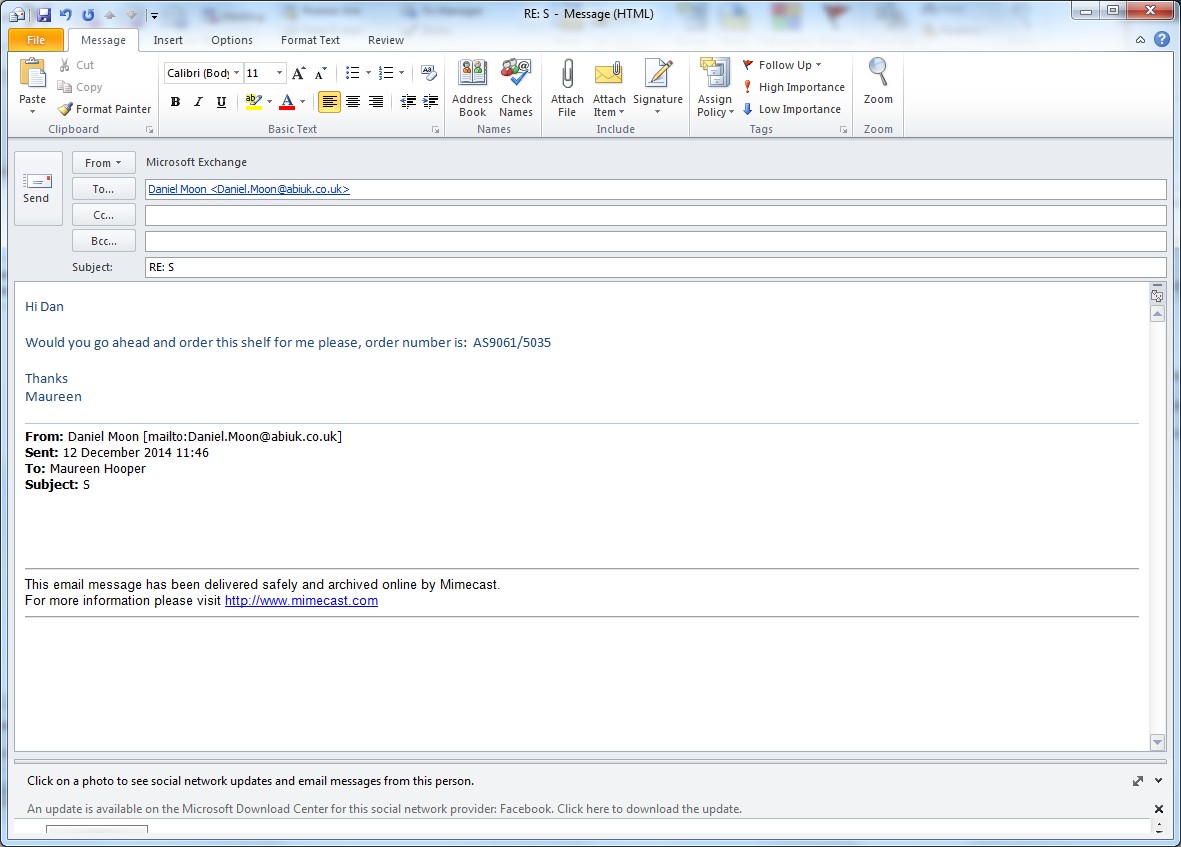Switch to the Insert ribbon tab
1181x847 pixels.
pyautogui.click(x=168, y=40)
